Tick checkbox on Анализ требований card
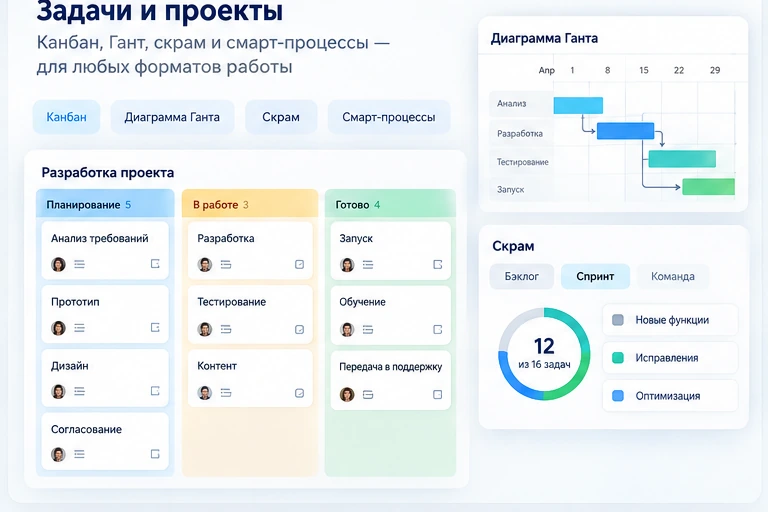This screenshot has width=768, height=512. [x=155, y=264]
